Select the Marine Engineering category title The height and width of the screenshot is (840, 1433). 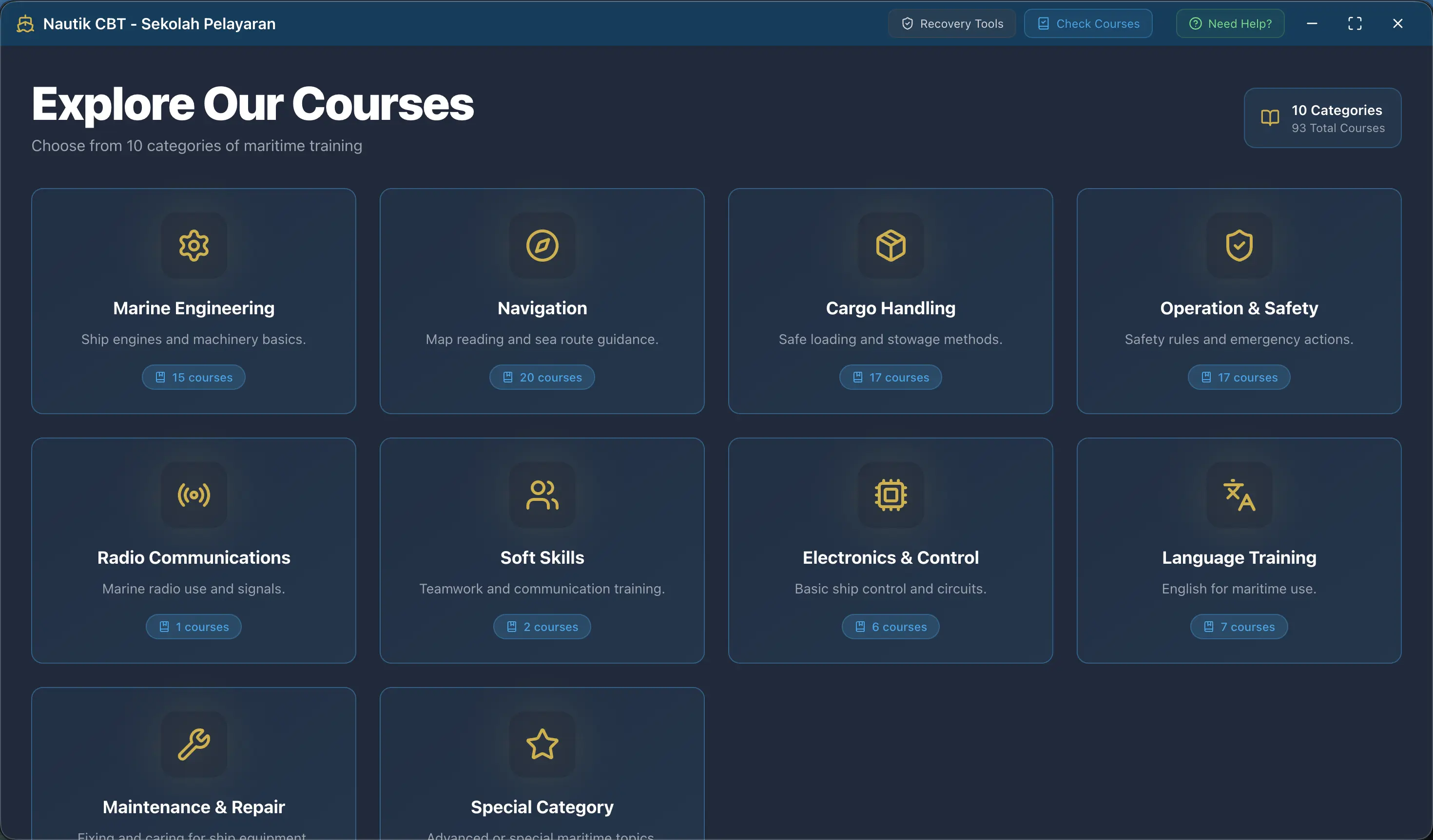click(194, 308)
